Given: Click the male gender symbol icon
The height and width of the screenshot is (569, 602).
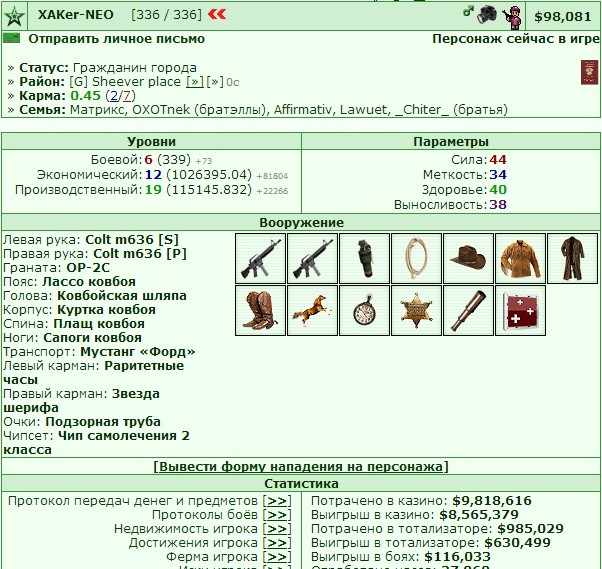Looking at the screenshot, I should click(x=468, y=11).
